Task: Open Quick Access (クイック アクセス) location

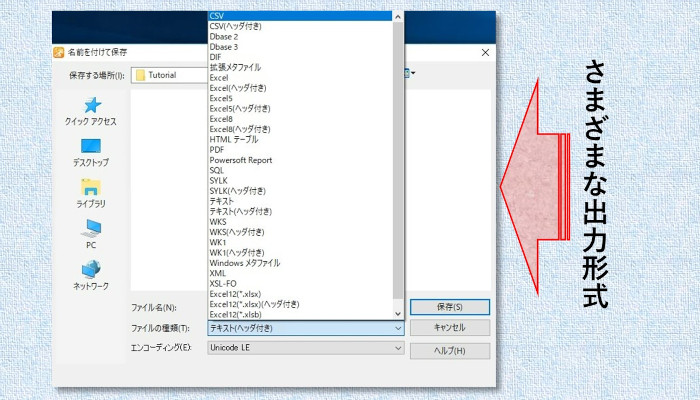Action: (x=91, y=110)
